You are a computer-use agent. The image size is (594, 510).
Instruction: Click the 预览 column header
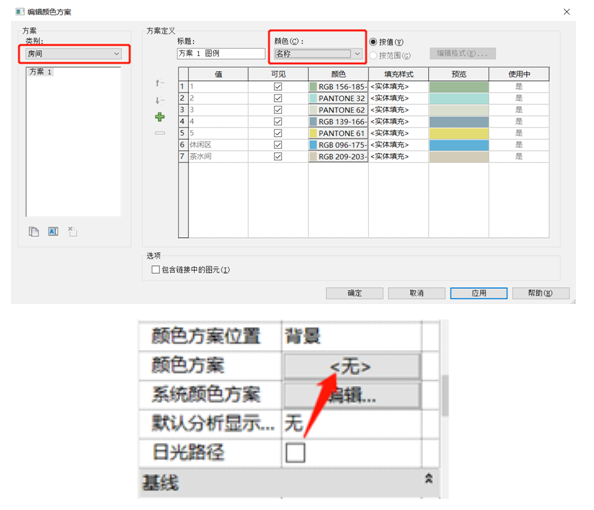[459, 74]
